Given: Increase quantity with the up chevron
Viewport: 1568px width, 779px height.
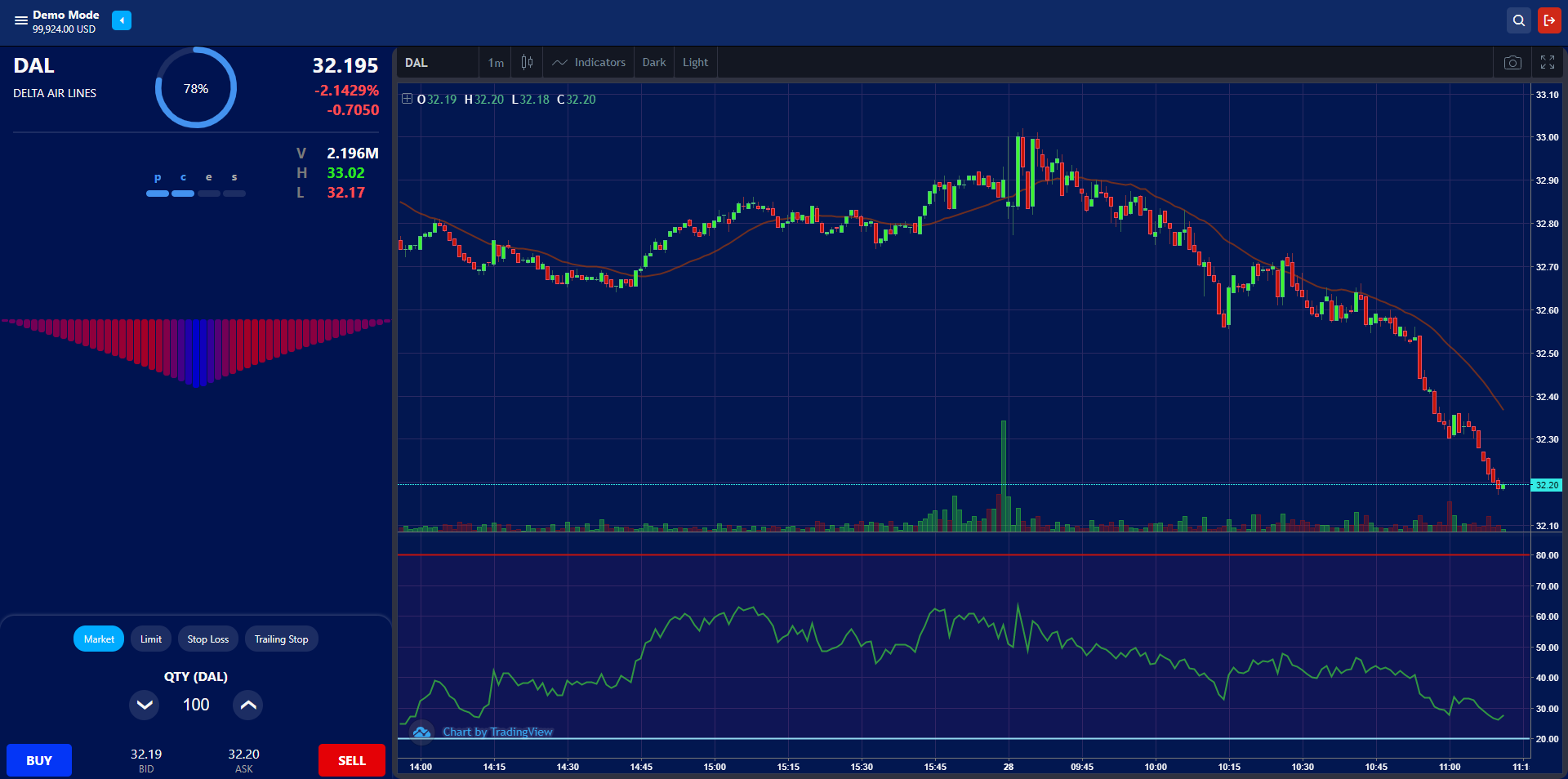Looking at the screenshot, I should [248, 705].
